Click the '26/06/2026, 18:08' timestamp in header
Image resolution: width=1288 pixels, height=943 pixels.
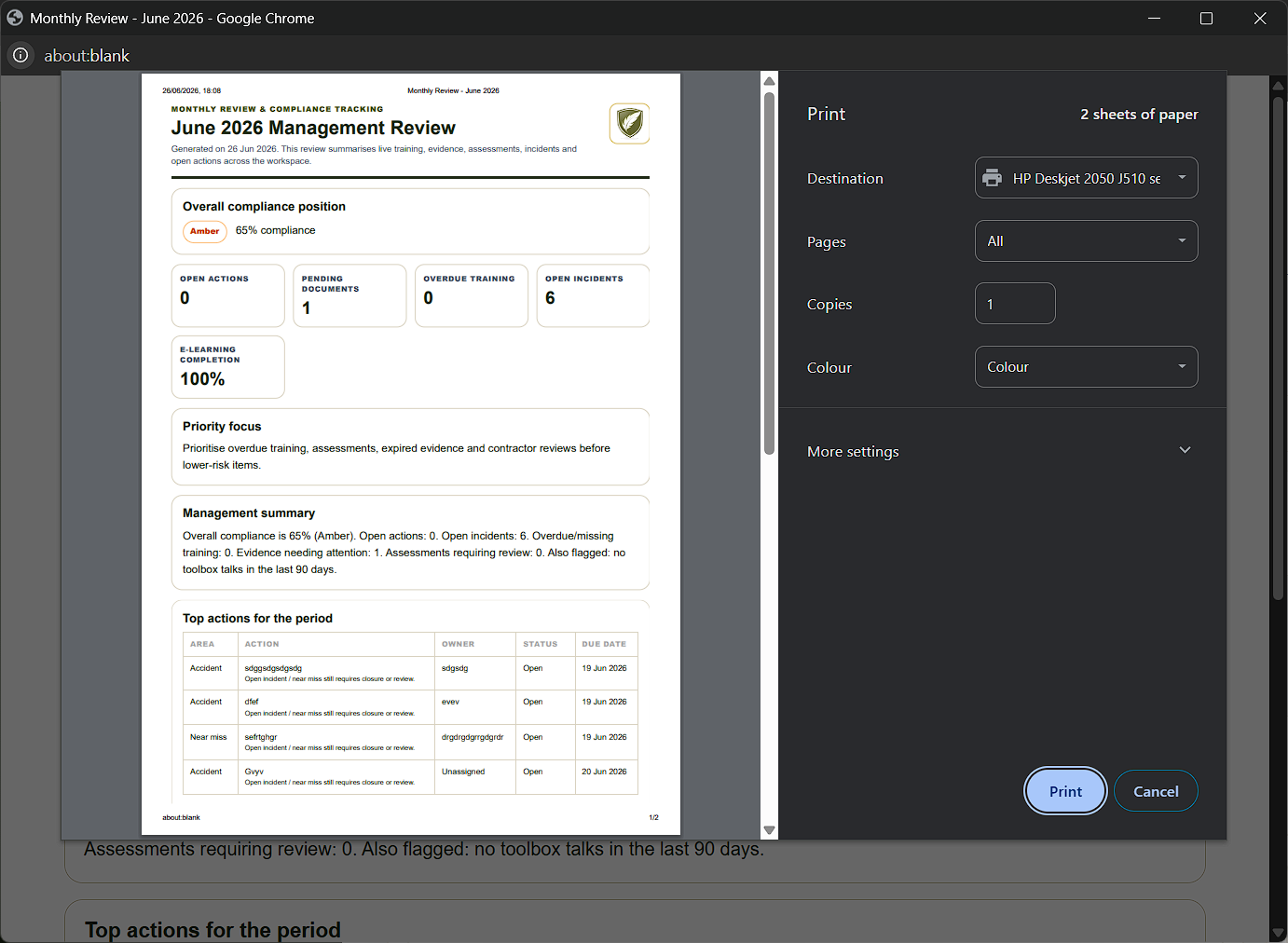pos(191,90)
